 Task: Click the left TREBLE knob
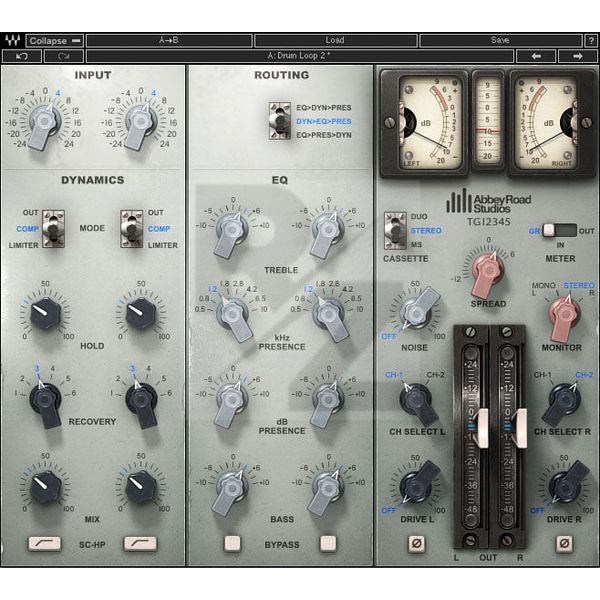tap(232, 232)
